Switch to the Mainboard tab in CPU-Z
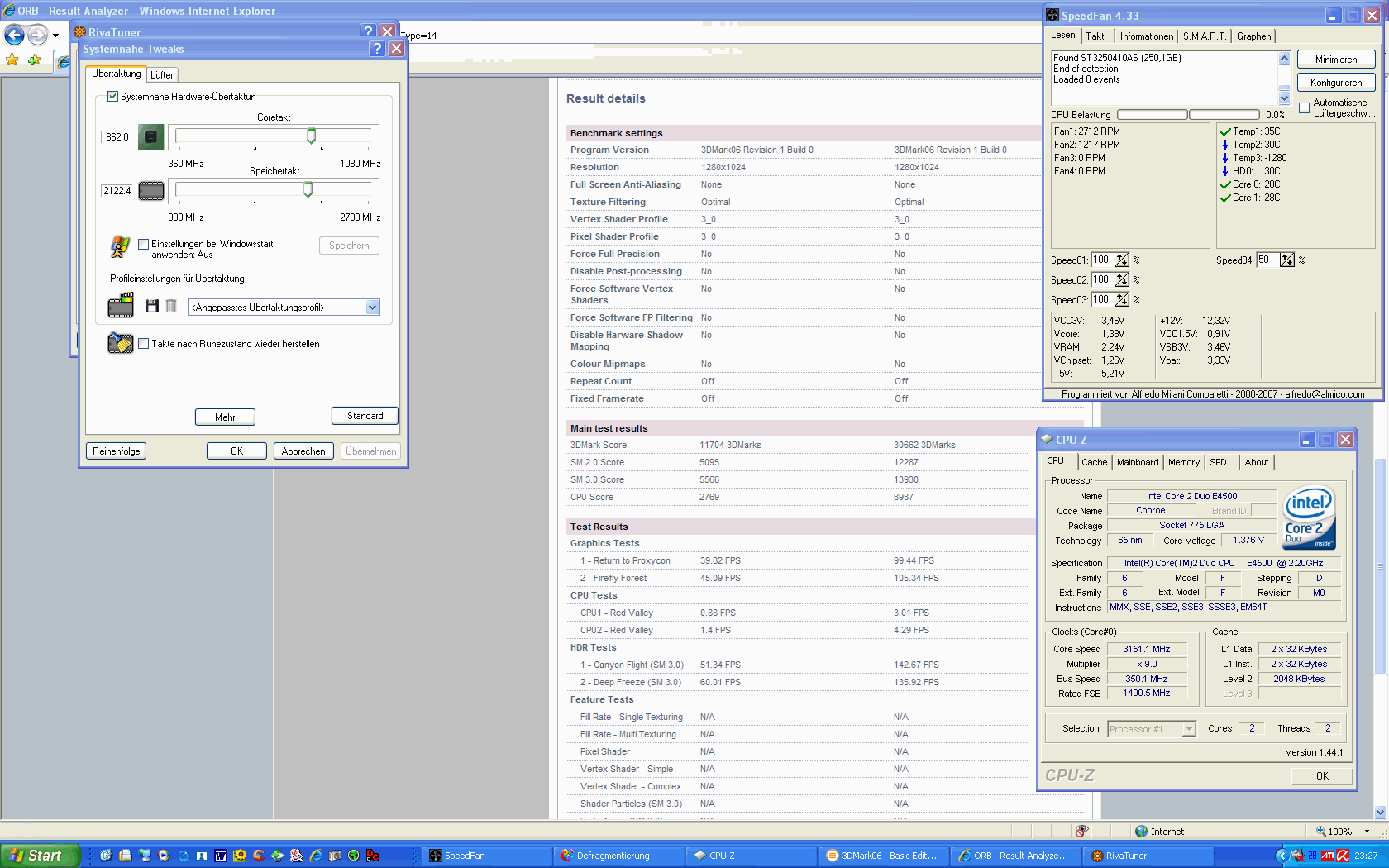 (1138, 462)
